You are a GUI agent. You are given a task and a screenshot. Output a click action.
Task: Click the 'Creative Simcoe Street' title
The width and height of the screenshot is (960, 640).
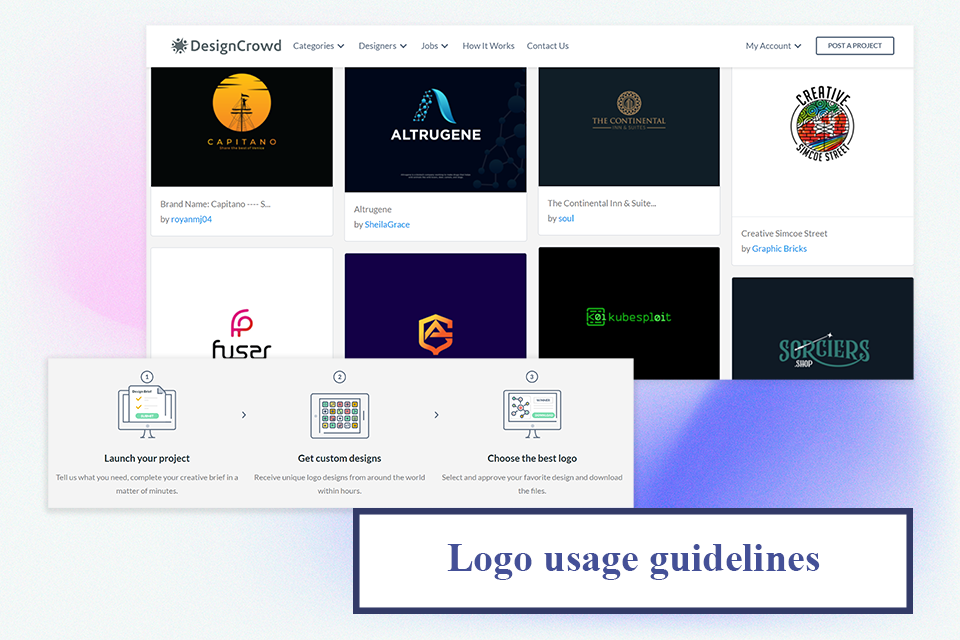pyautogui.click(x=784, y=233)
